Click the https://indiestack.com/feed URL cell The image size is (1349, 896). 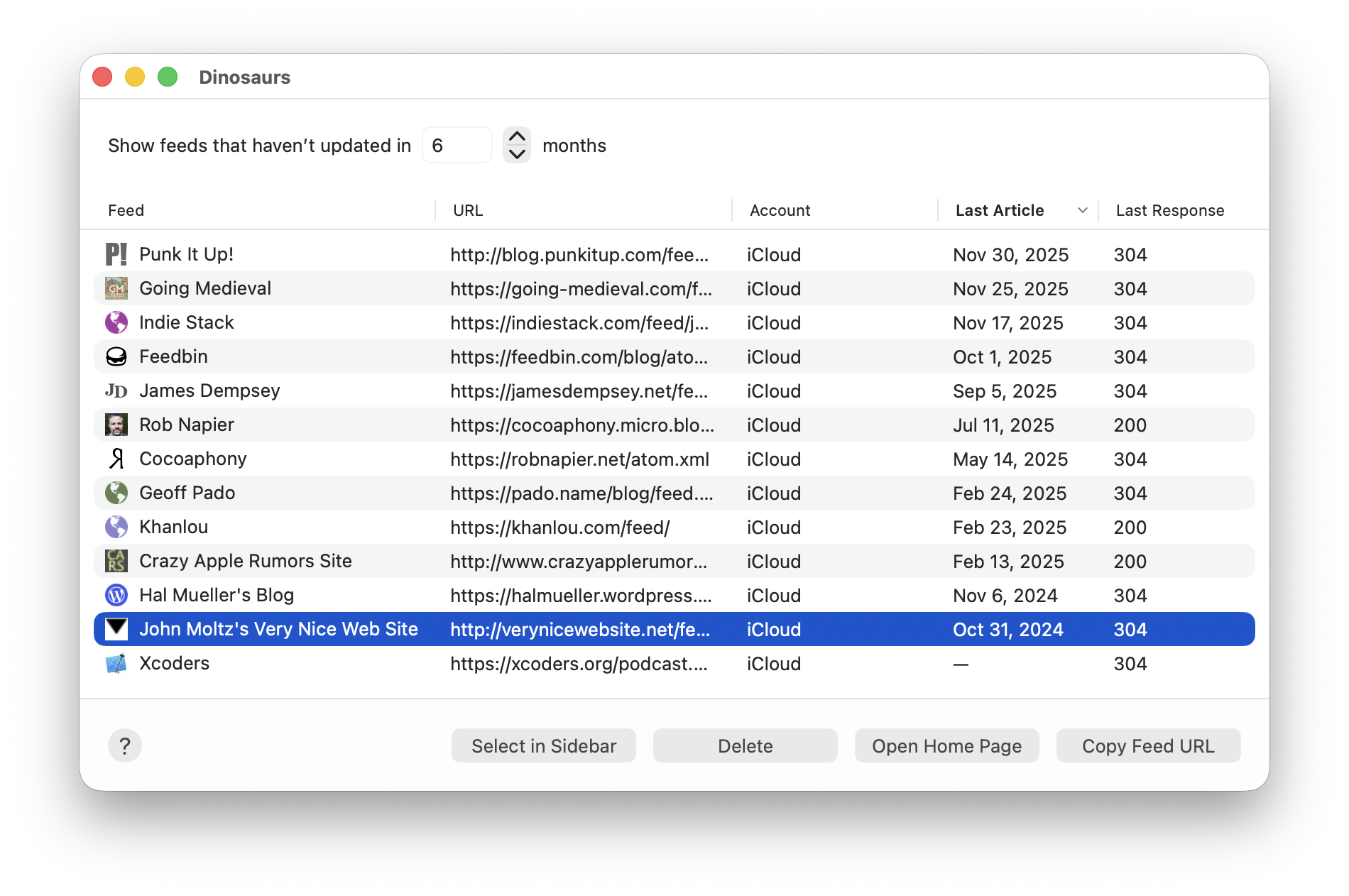click(x=579, y=322)
